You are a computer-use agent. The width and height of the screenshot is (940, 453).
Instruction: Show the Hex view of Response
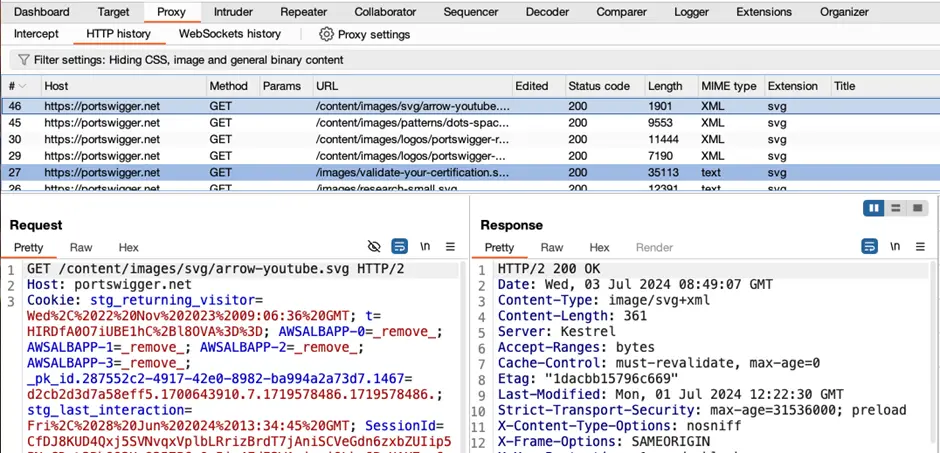599,247
